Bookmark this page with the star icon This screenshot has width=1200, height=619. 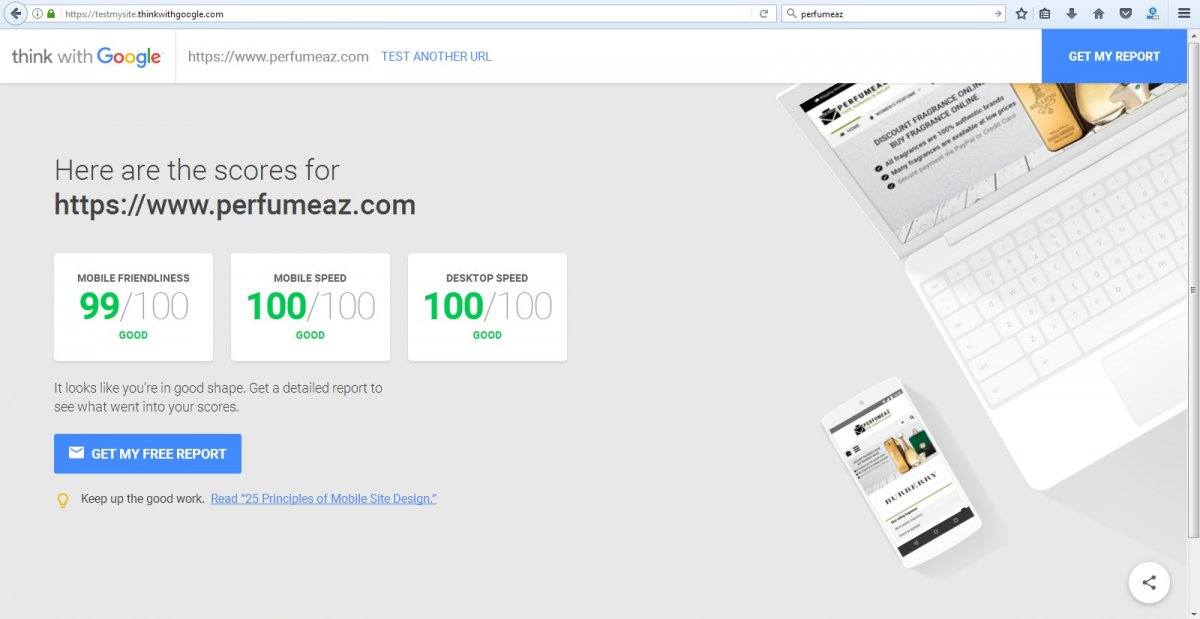(1021, 14)
